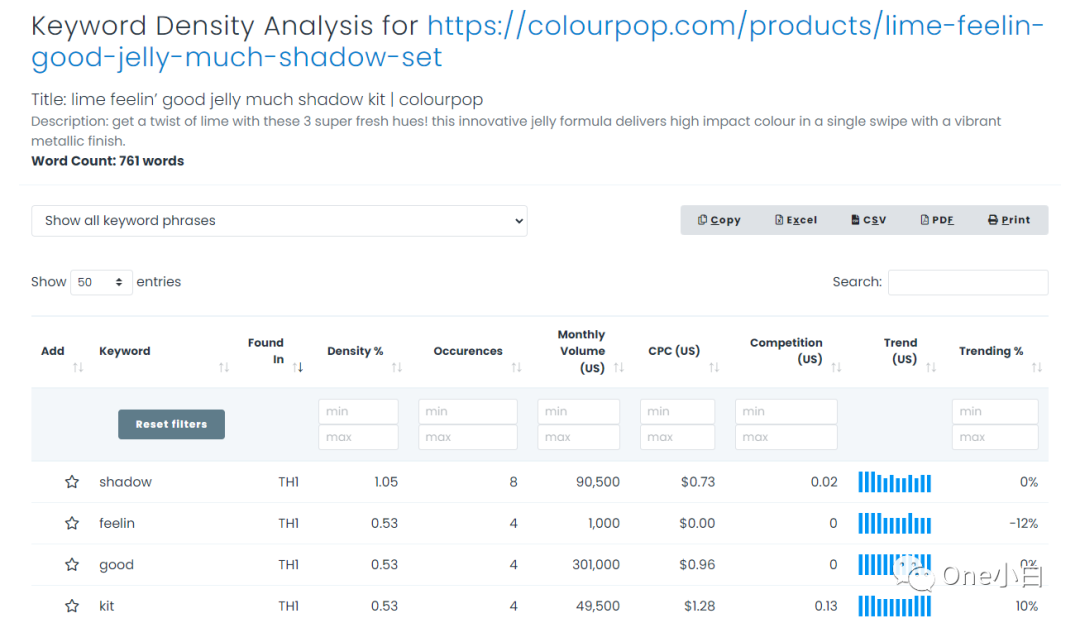Viewport: 1080px width, 623px height.
Task: Set the Trending % min filter
Action: click(x=995, y=412)
